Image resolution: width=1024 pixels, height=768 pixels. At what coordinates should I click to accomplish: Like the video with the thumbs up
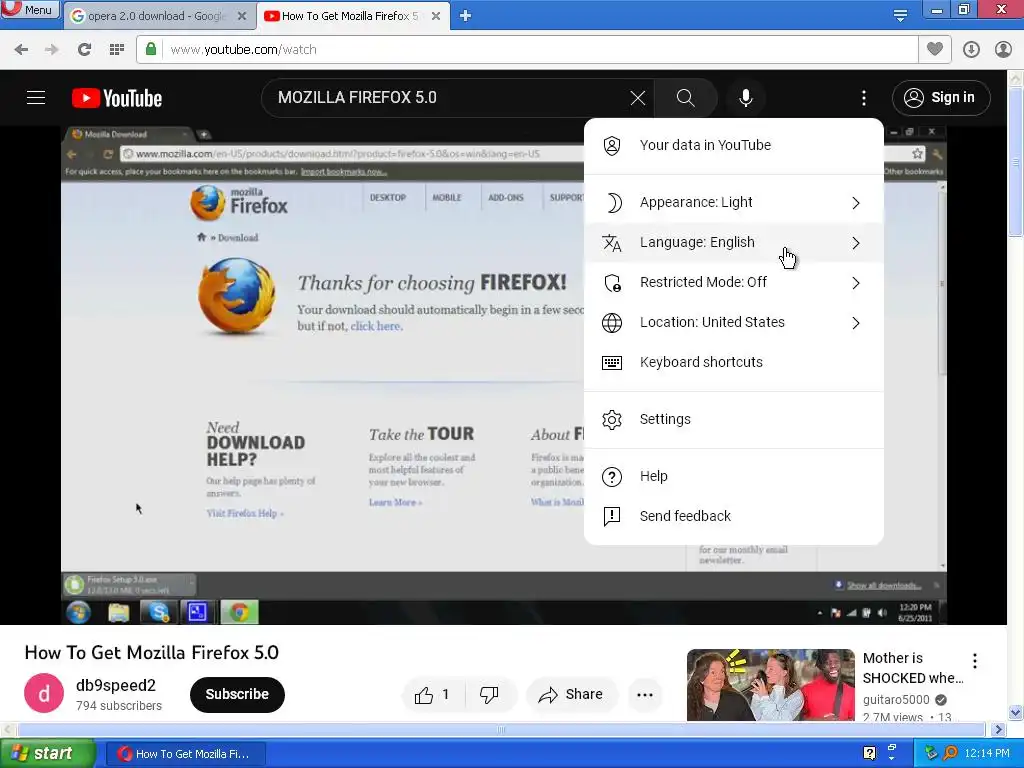pos(432,695)
